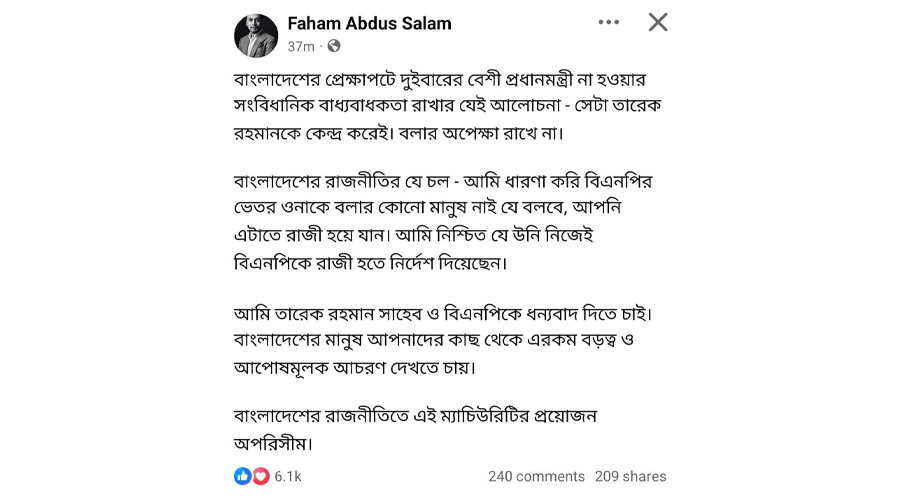
Task: Click the red heart Love reaction icon
Action: click(x=260, y=476)
